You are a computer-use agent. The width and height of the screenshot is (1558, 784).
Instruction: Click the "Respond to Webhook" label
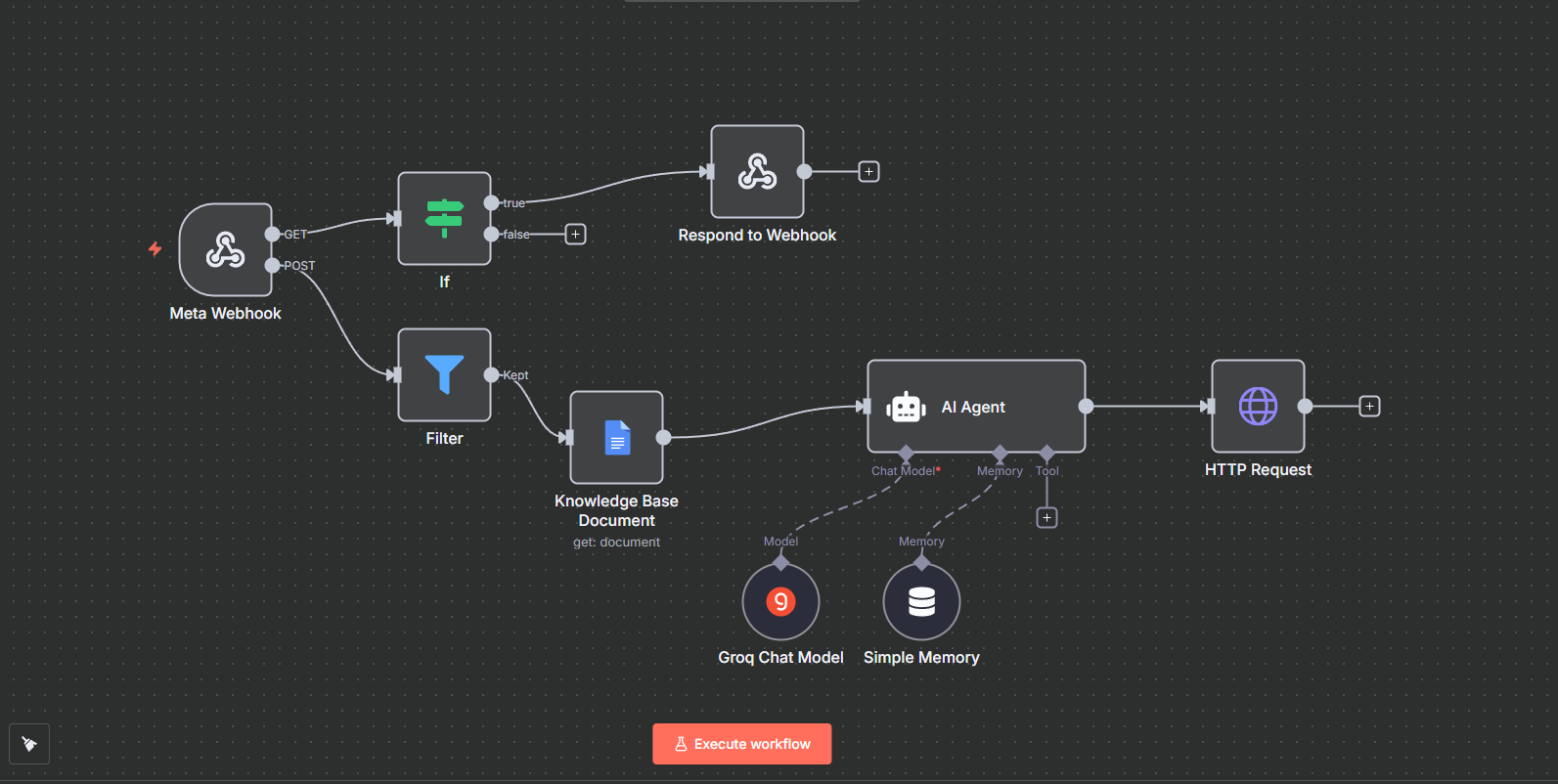757,235
